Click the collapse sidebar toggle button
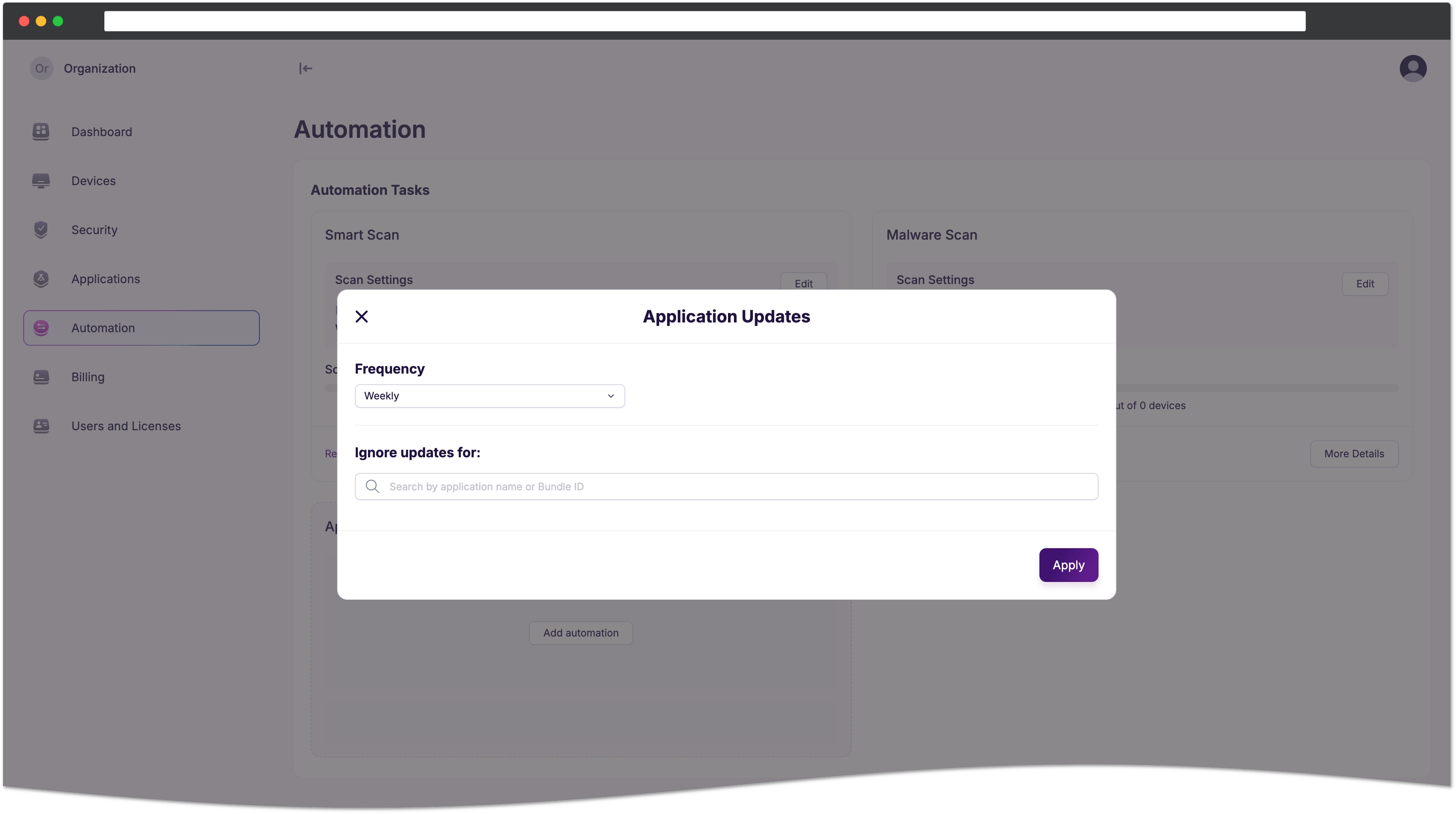This screenshot has width=1456, height=814. 306,68
